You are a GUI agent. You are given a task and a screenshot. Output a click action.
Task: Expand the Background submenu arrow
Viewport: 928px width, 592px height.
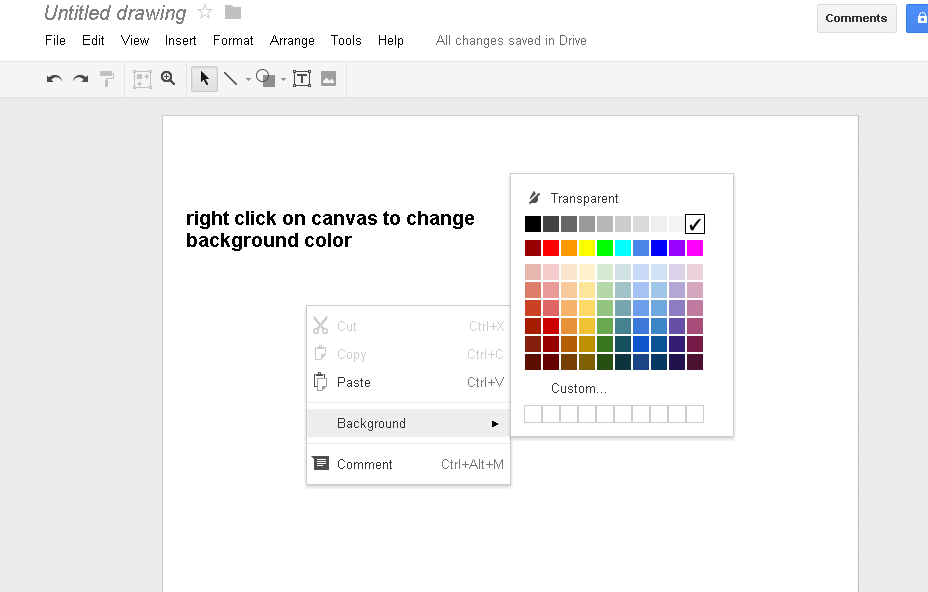click(495, 424)
